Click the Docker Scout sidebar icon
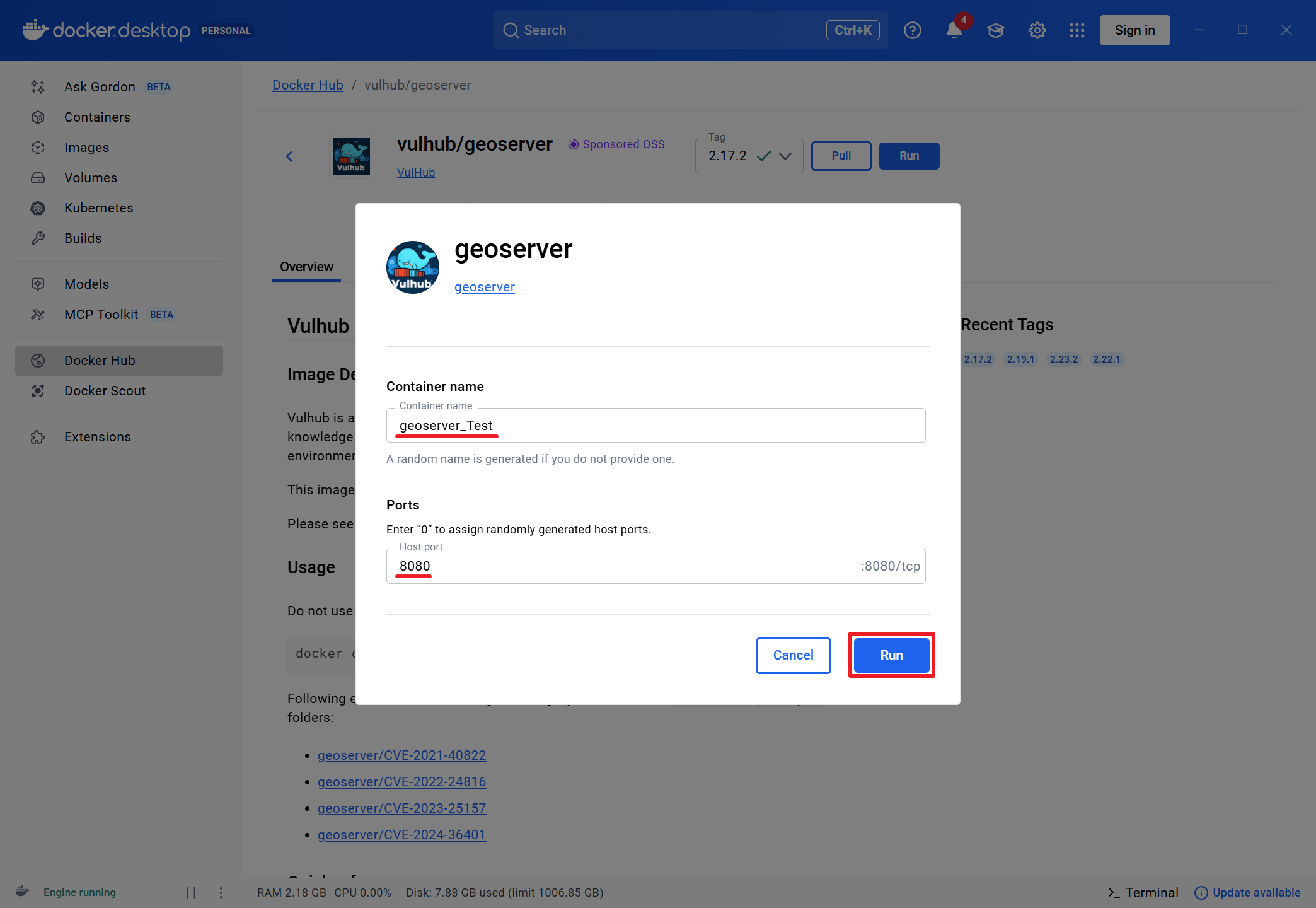This screenshot has height=908, width=1316. pyautogui.click(x=38, y=391)
